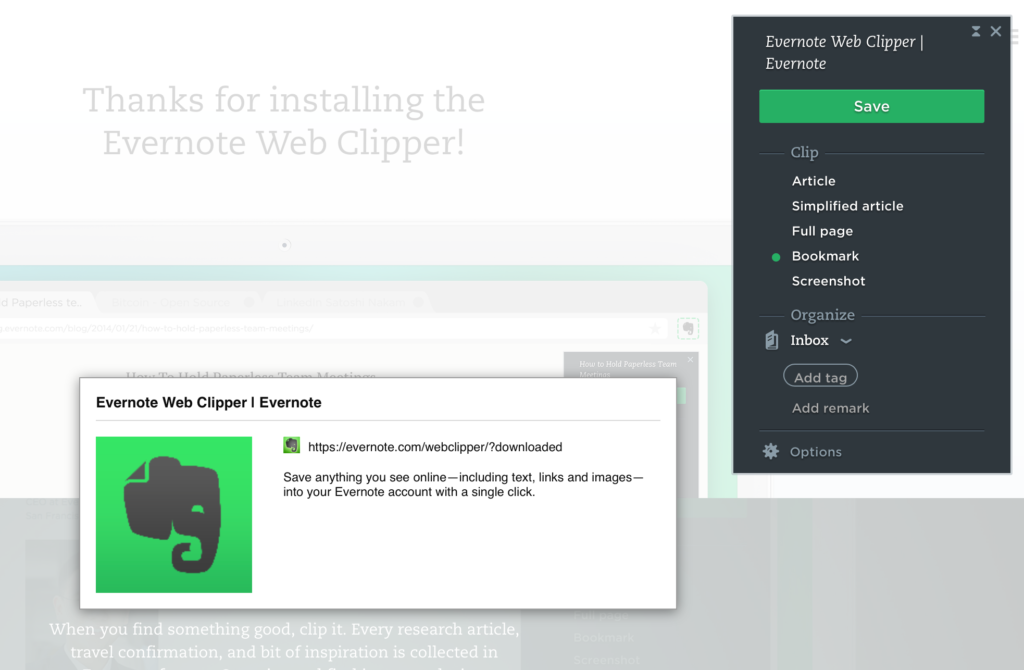Click the bookmark preview description text
Viewport: 1024px width, 670px height.
(x=463, y=485)
